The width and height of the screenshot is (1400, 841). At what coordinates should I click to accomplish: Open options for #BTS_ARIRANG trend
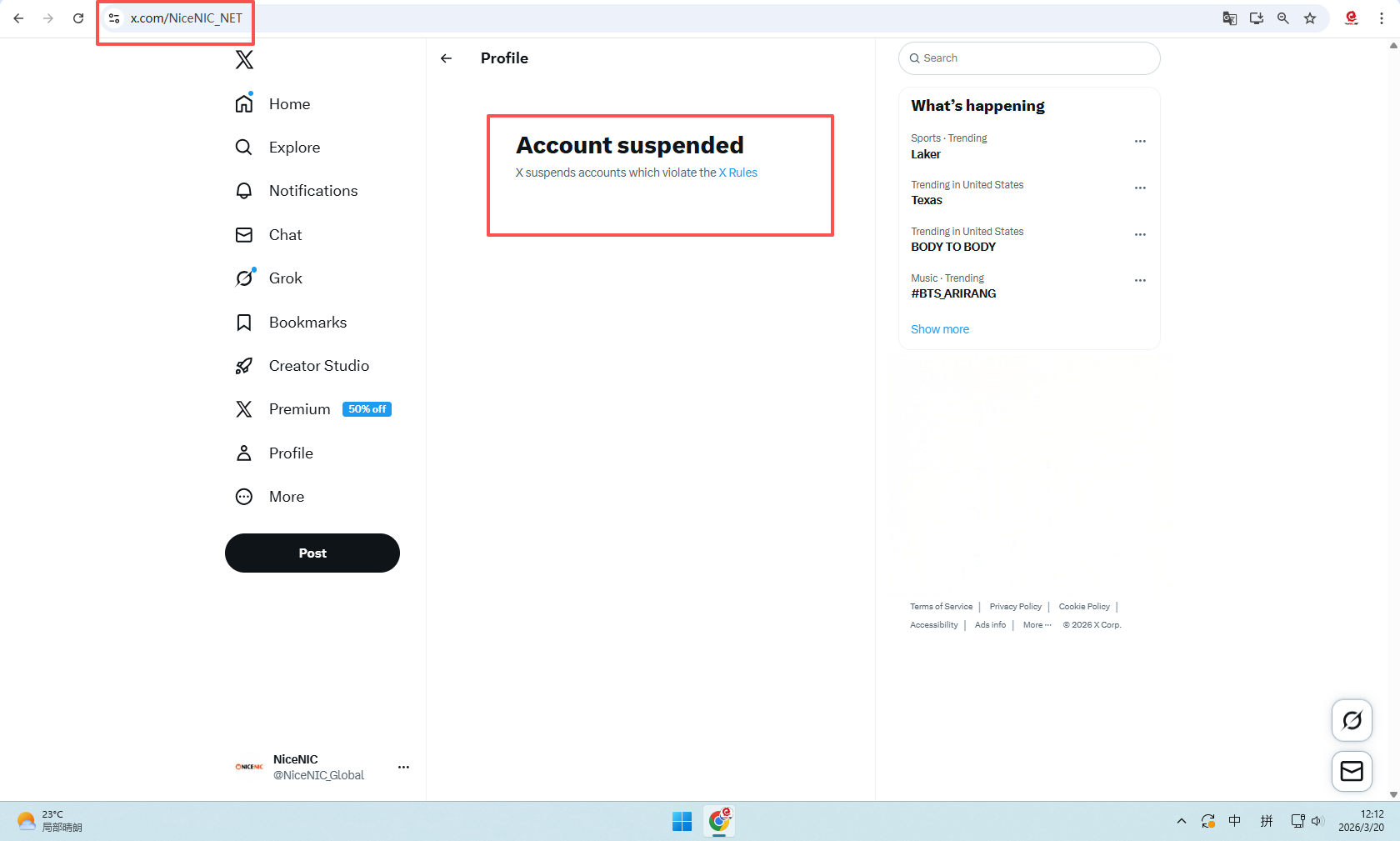(1140, 280)
